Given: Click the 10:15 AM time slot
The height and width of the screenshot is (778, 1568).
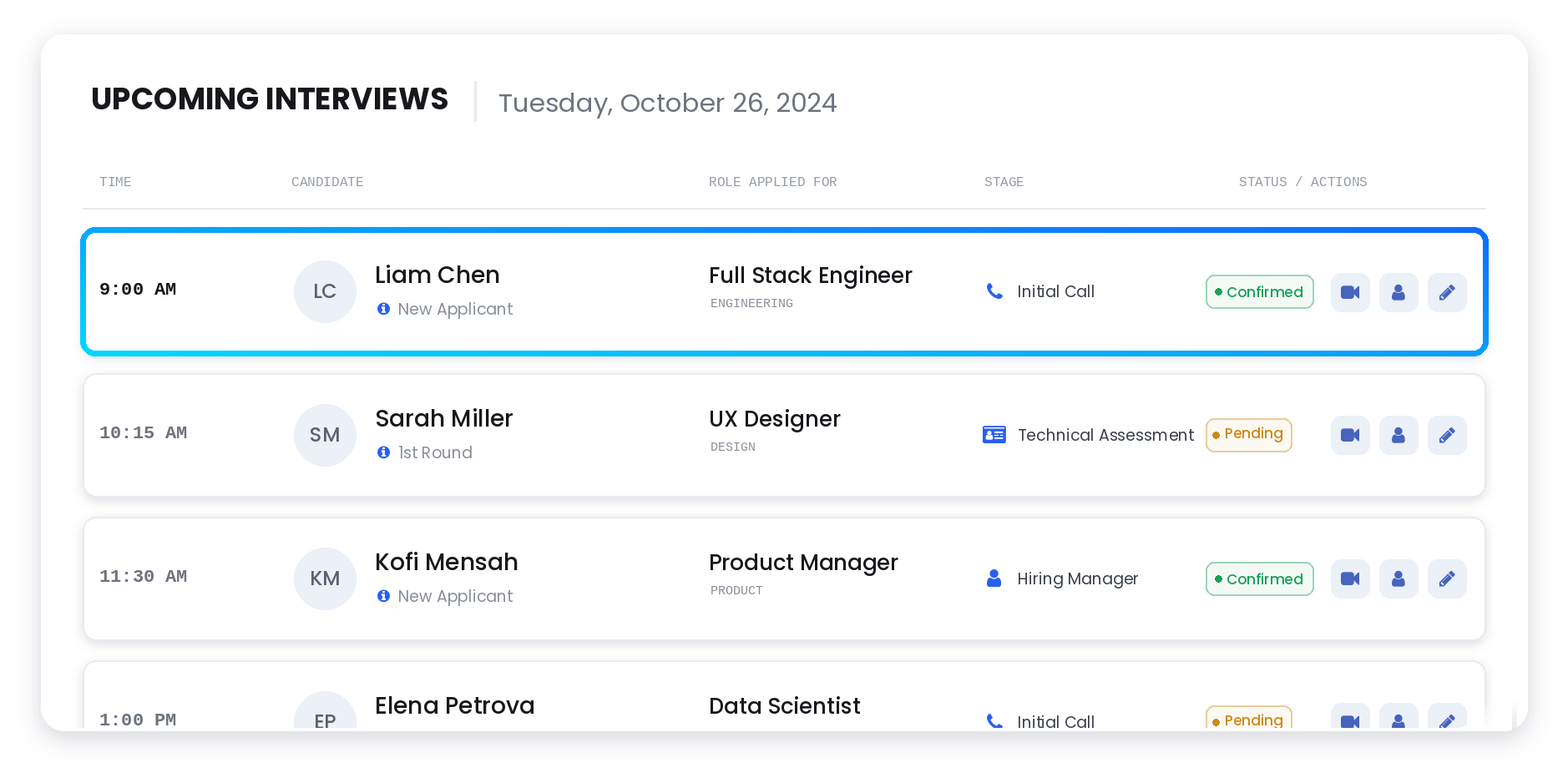Looking at the screenshot, I should pos(144,433).
